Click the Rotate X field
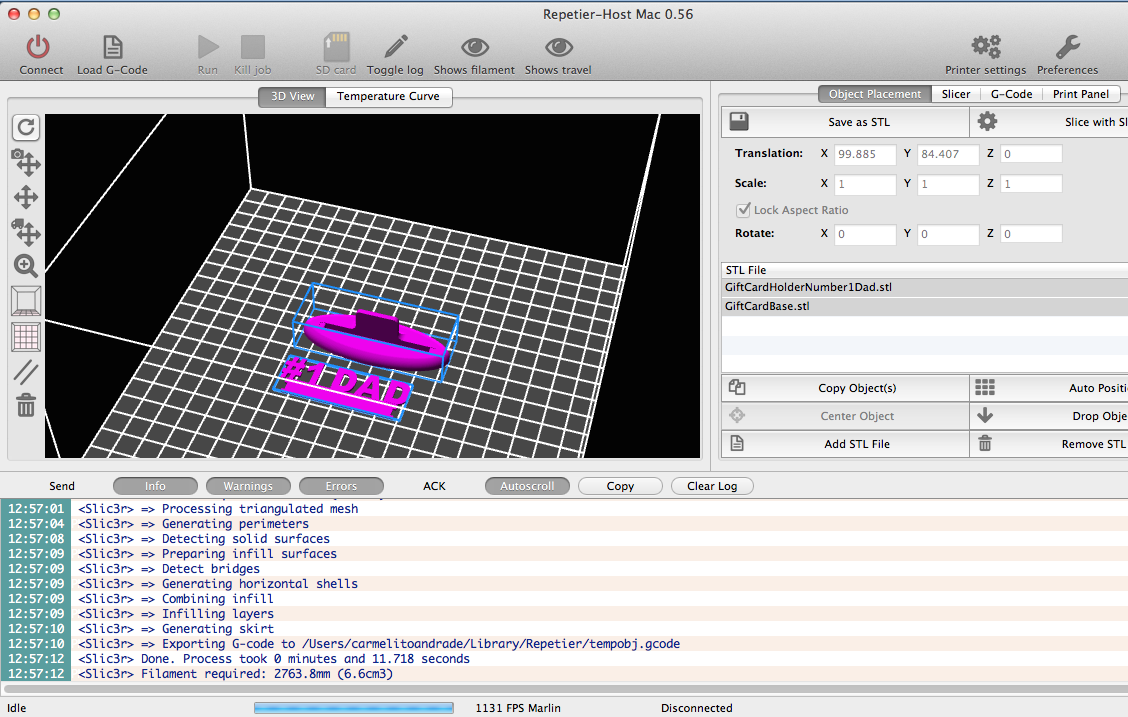The image size is (1128, 717). [x=865, y=234]
